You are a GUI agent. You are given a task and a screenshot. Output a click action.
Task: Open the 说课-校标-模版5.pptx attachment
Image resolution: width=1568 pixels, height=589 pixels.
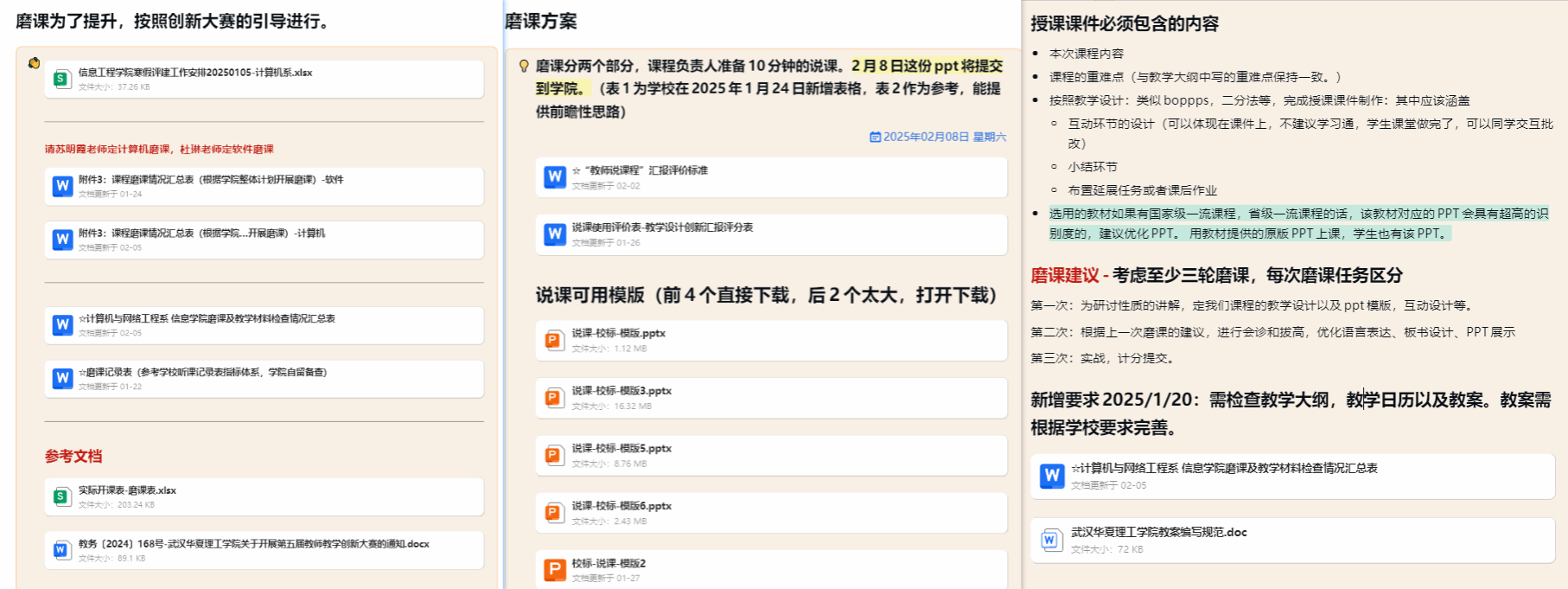pyautogui.click(x=621, y=449)
